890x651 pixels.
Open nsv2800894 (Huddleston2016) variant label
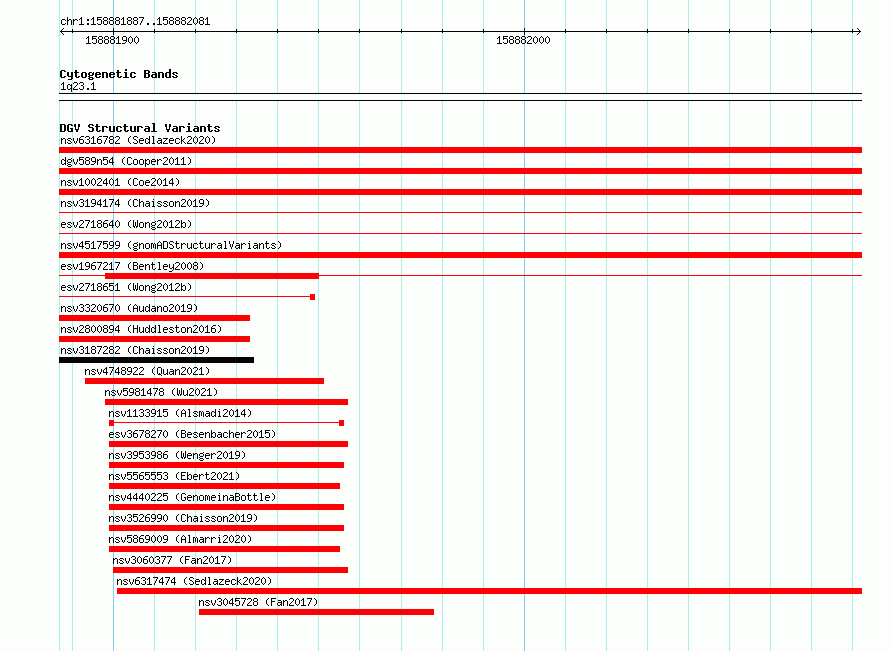tap(141, 329)
